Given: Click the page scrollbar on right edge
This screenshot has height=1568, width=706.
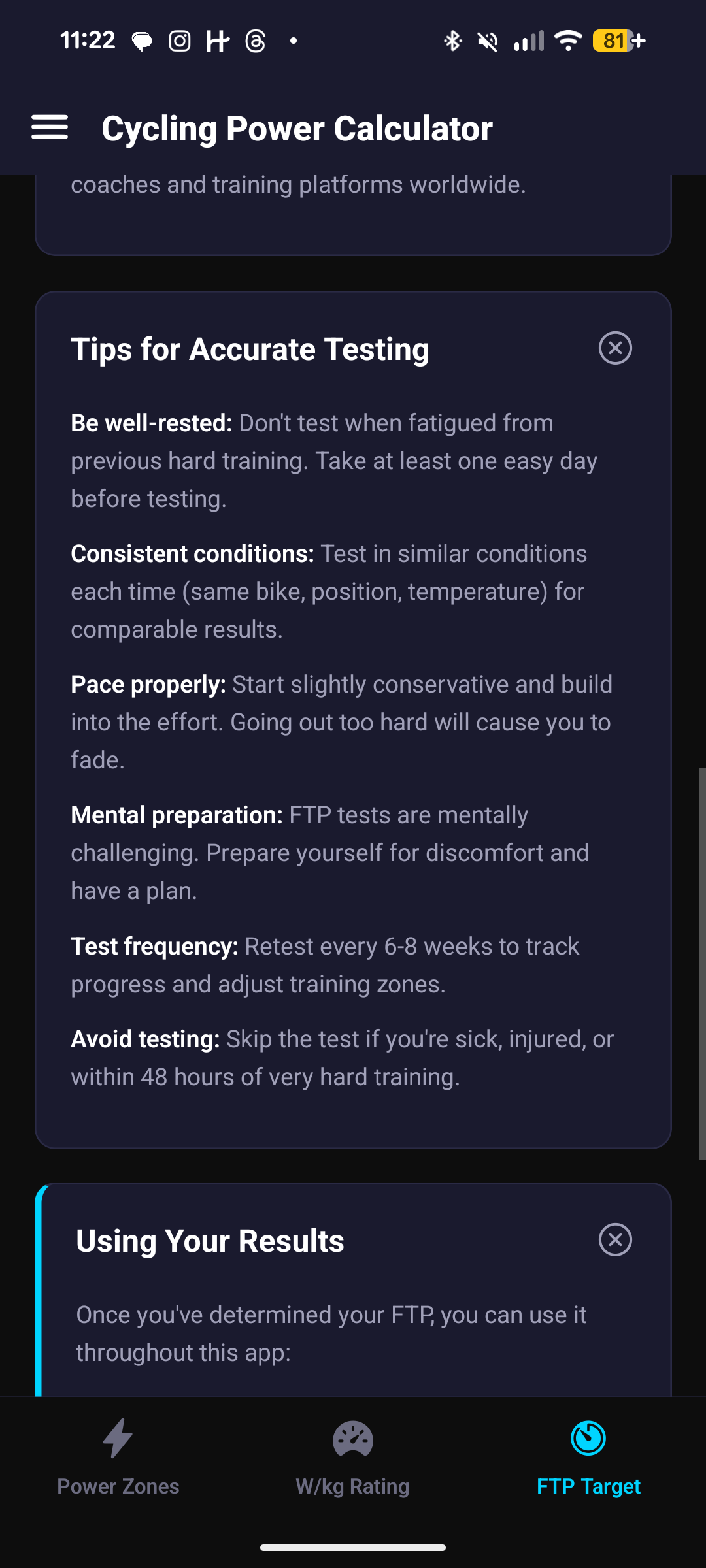Looking at the screenshot, I should (701, 964).
